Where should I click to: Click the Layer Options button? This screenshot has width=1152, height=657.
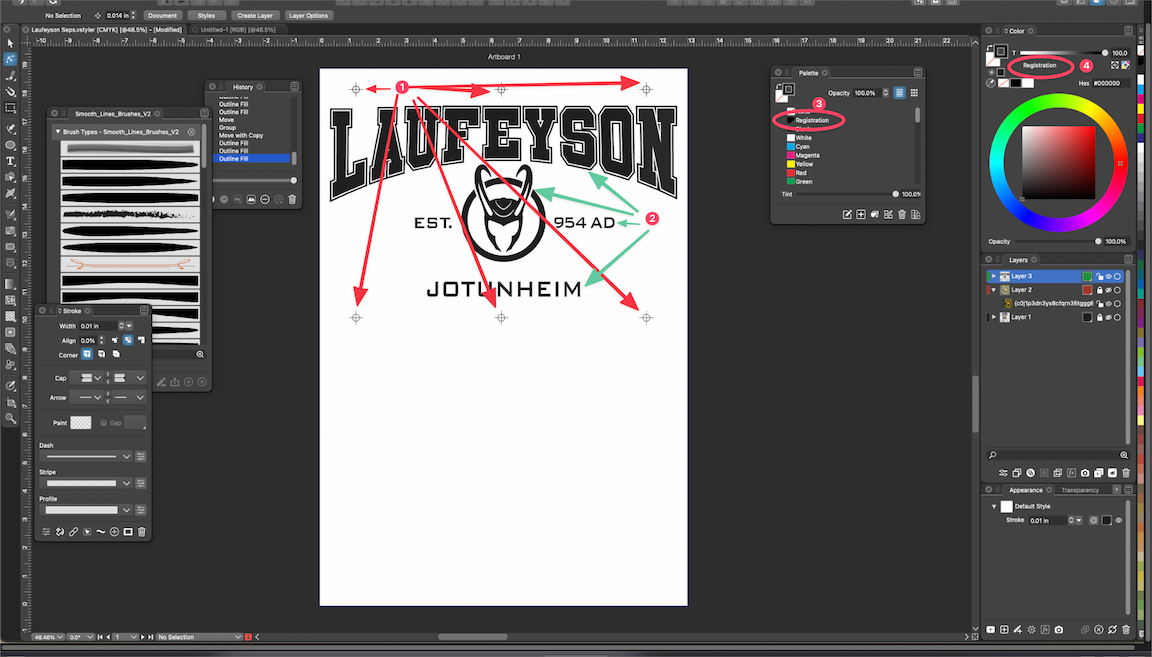pos(309,16)
